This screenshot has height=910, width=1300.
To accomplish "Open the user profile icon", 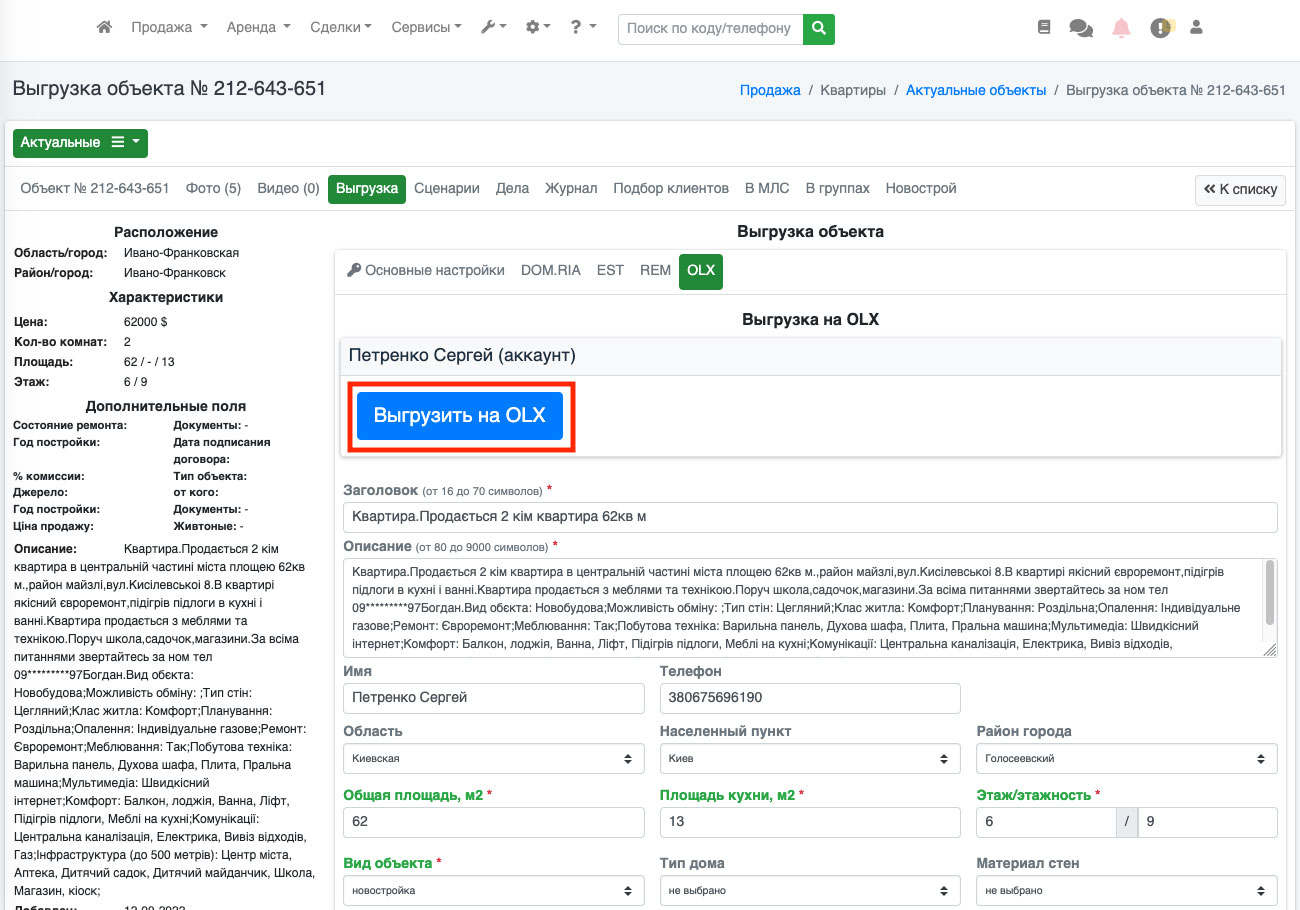I will [1196, 28].
